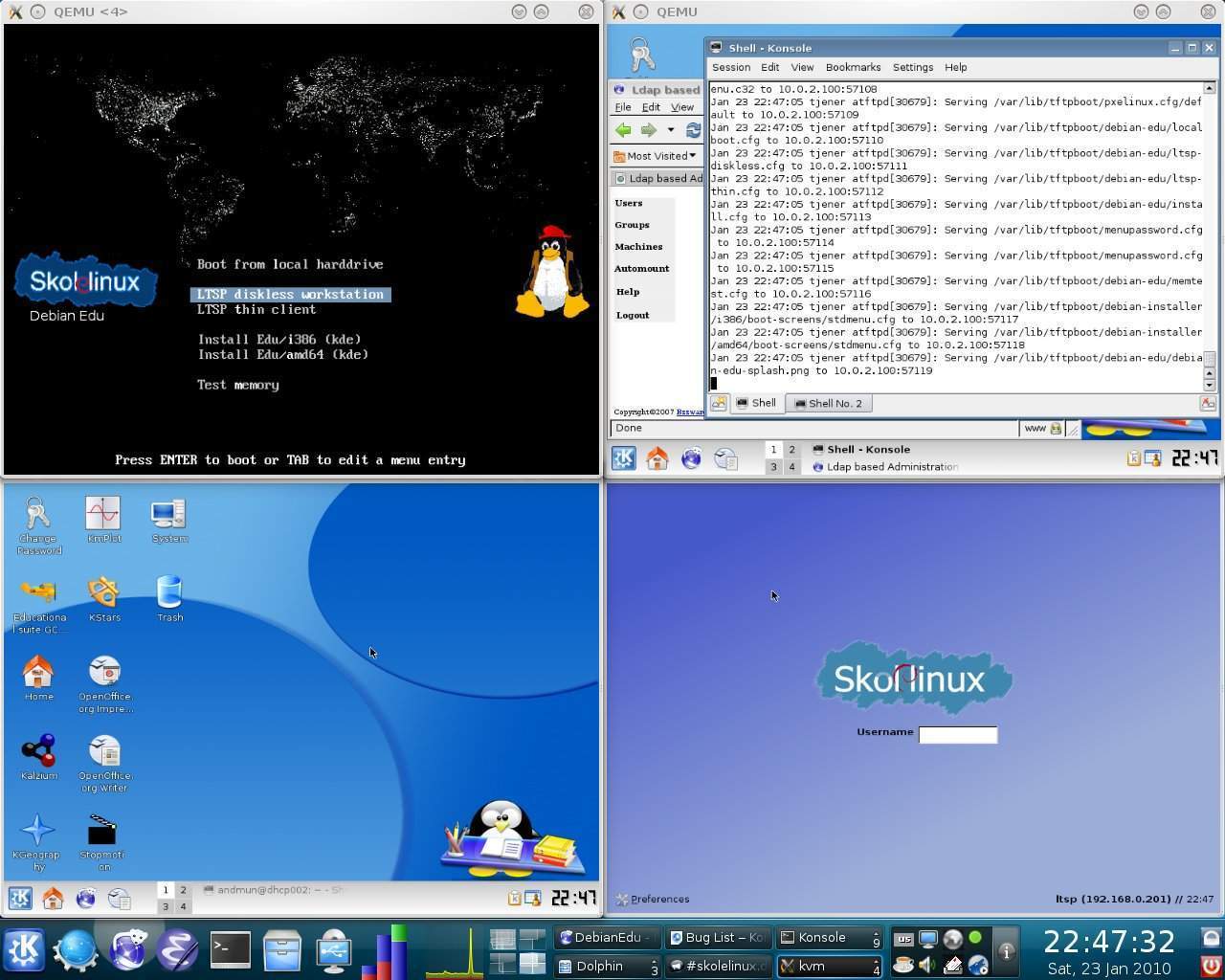The image size is (1225, 980).
Task: Open the KmPlot desktop icon
Action: coord(102,515)
